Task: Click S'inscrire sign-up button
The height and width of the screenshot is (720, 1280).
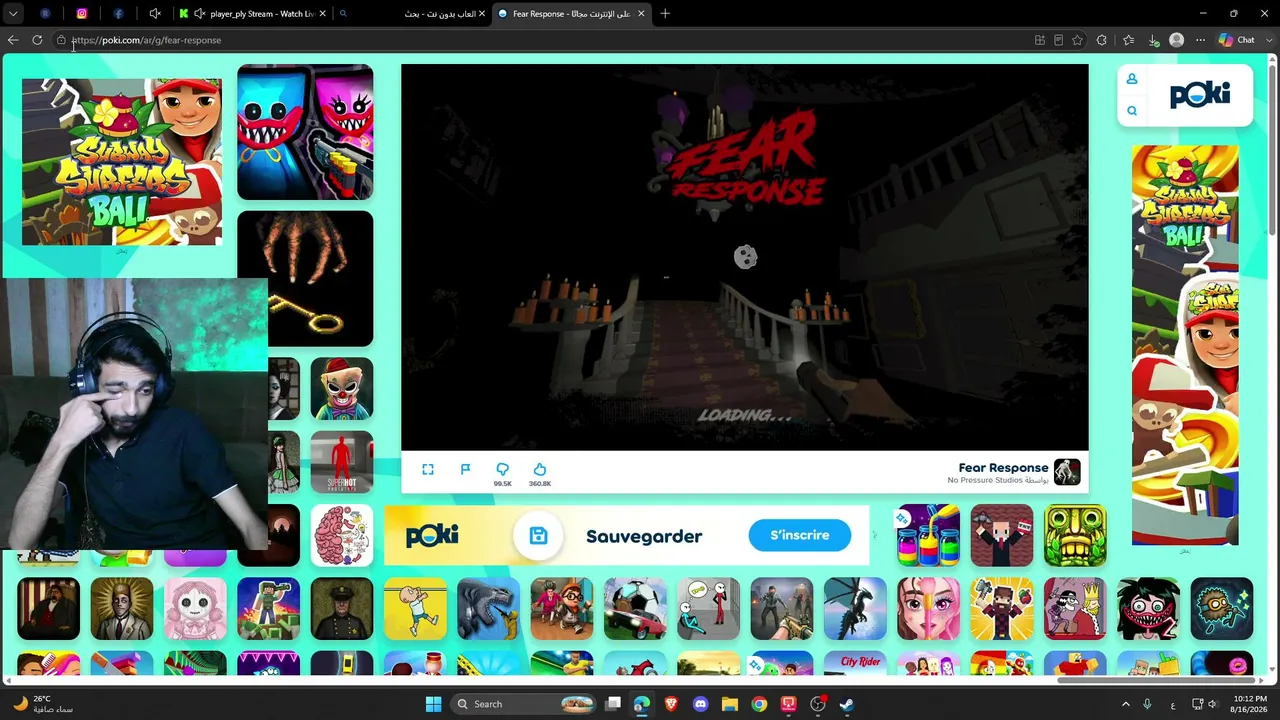Action: coord(799,535)
